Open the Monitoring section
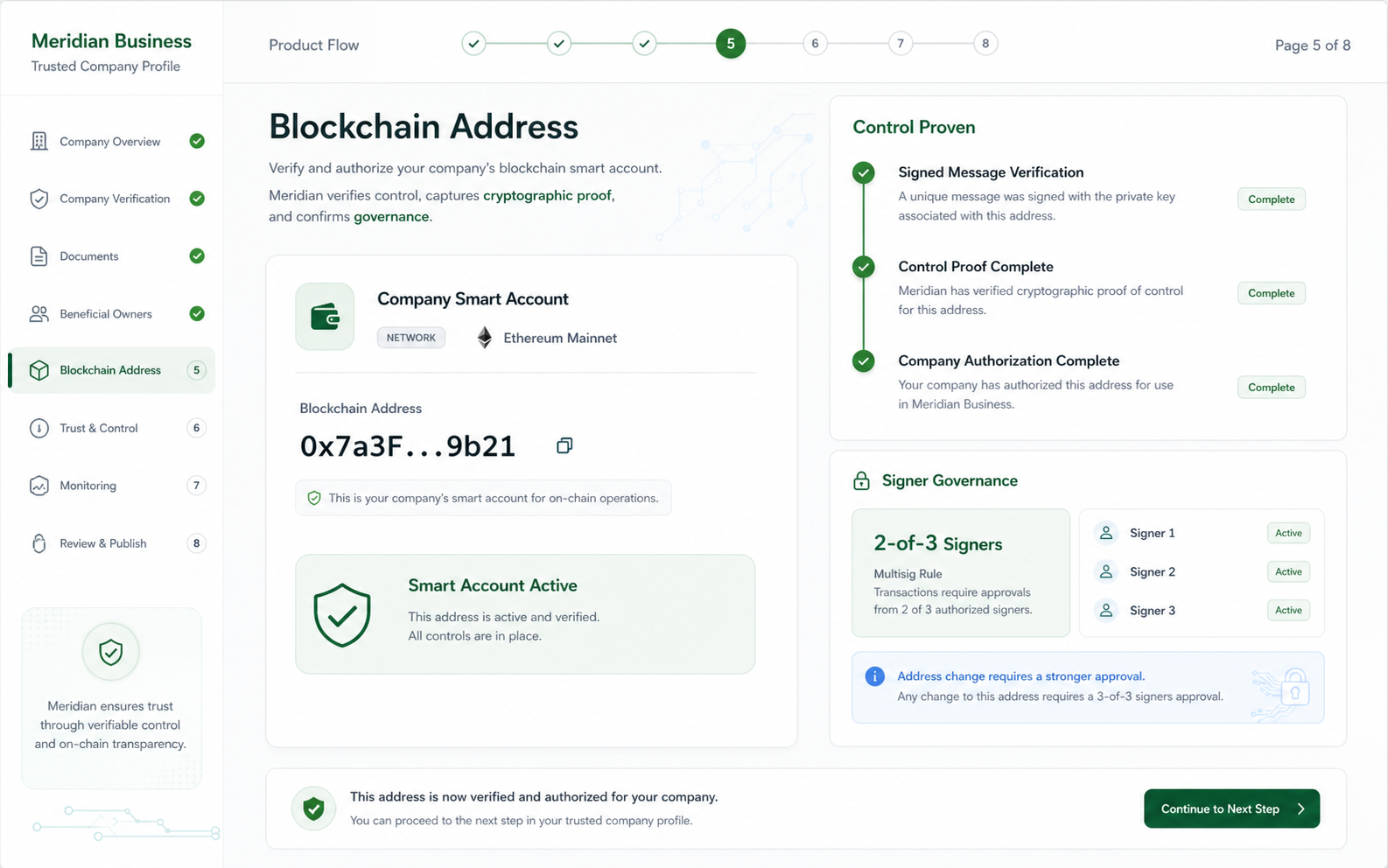The width and height of the screenshot is (1388, 868). point(111,486)
